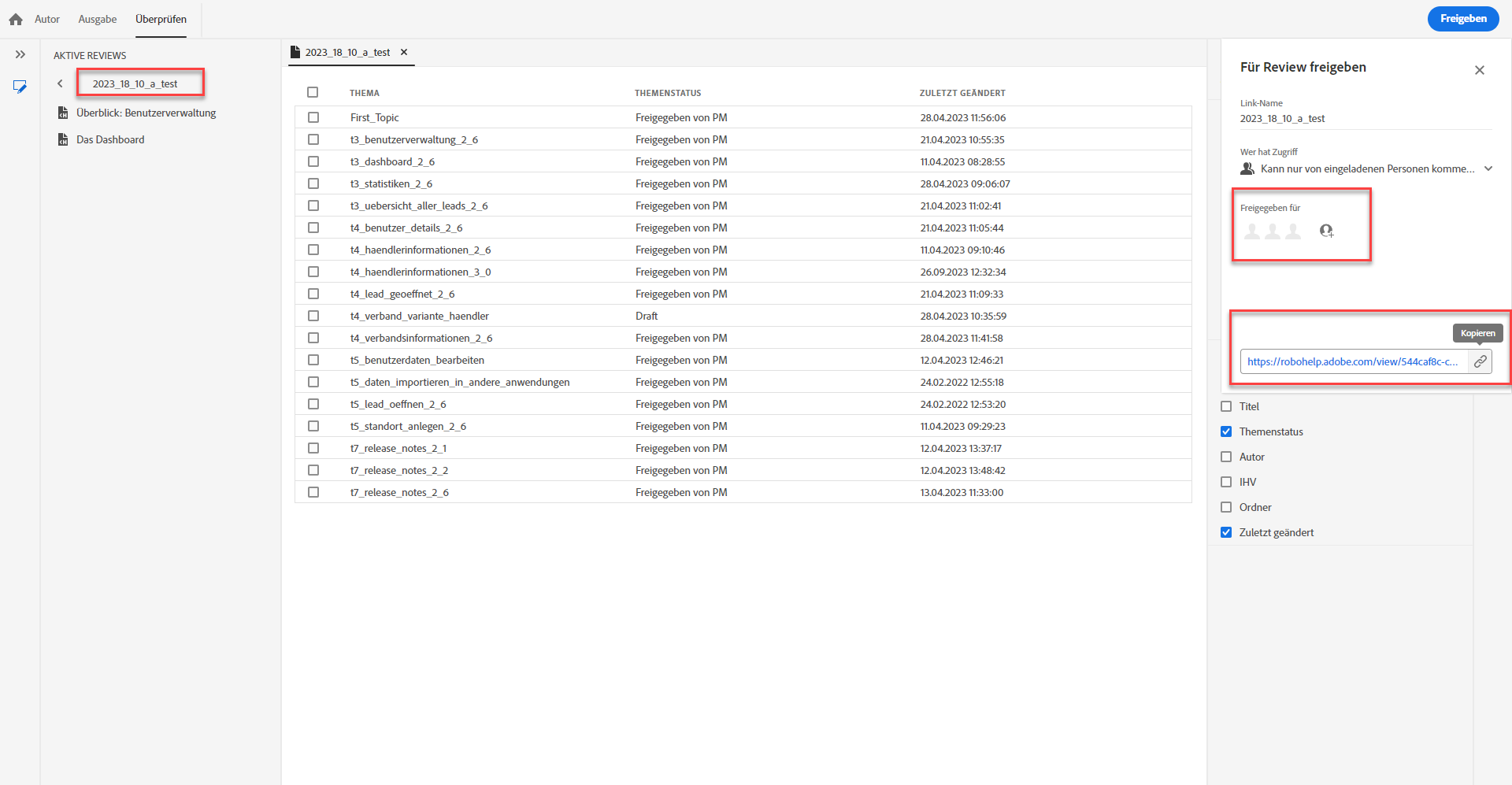Open the home icon in the top bar
Viewport: 1512px width, 785px height.
16,19
